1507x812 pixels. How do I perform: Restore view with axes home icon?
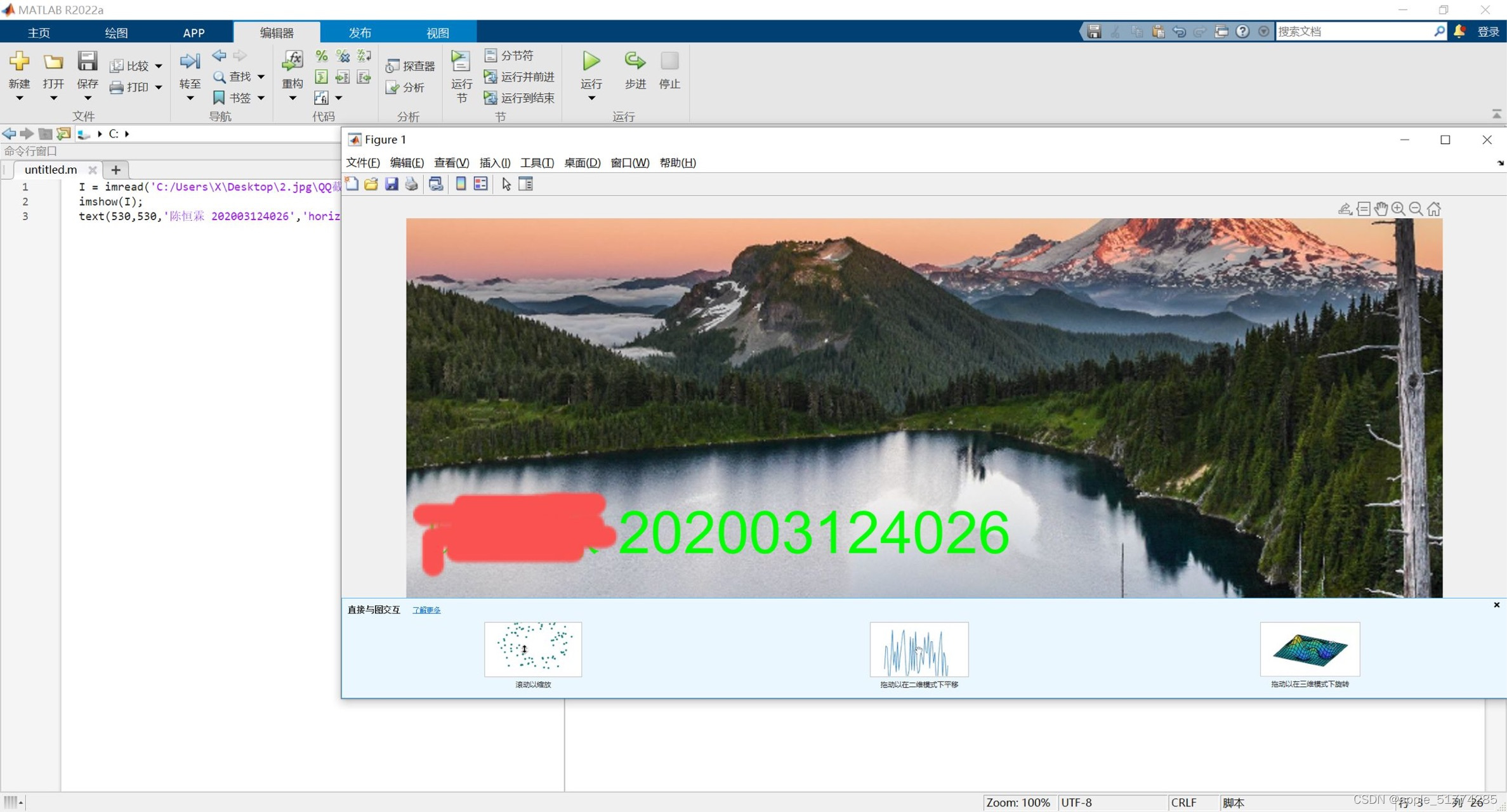[1434, 209]
